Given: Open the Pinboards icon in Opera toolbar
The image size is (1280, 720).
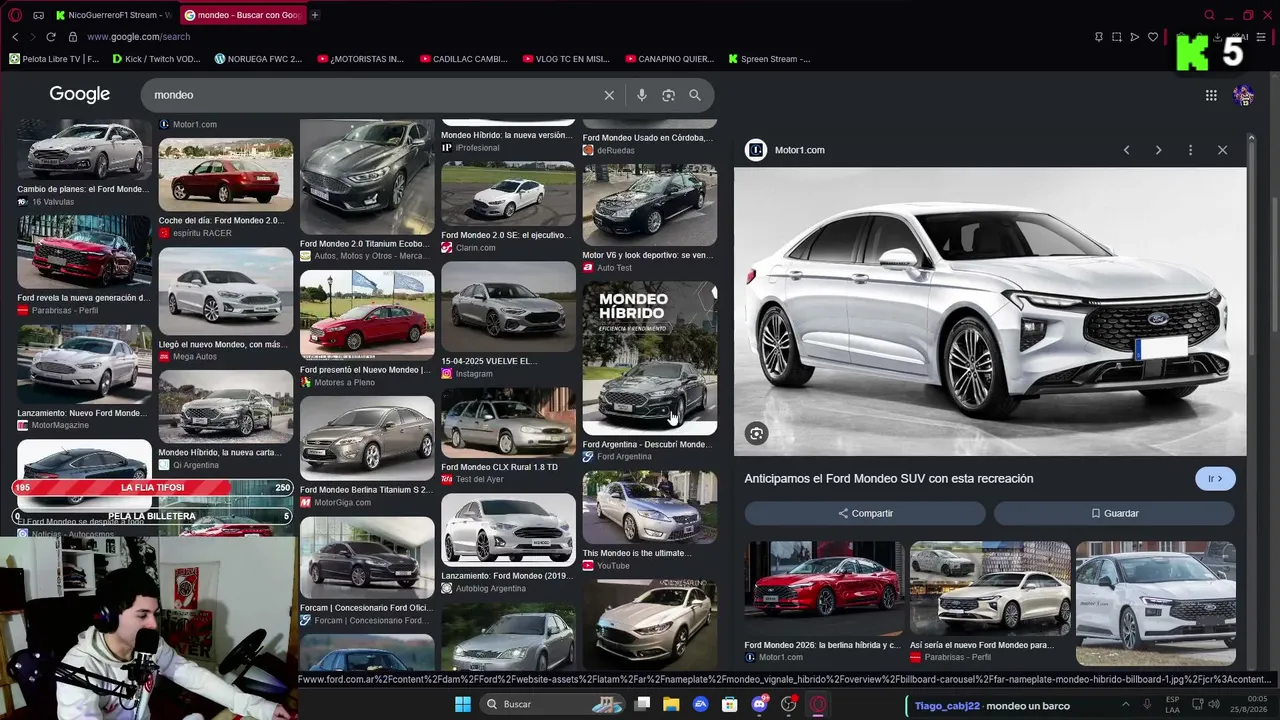Looking at the screenshot, I should click(1099, 37).
